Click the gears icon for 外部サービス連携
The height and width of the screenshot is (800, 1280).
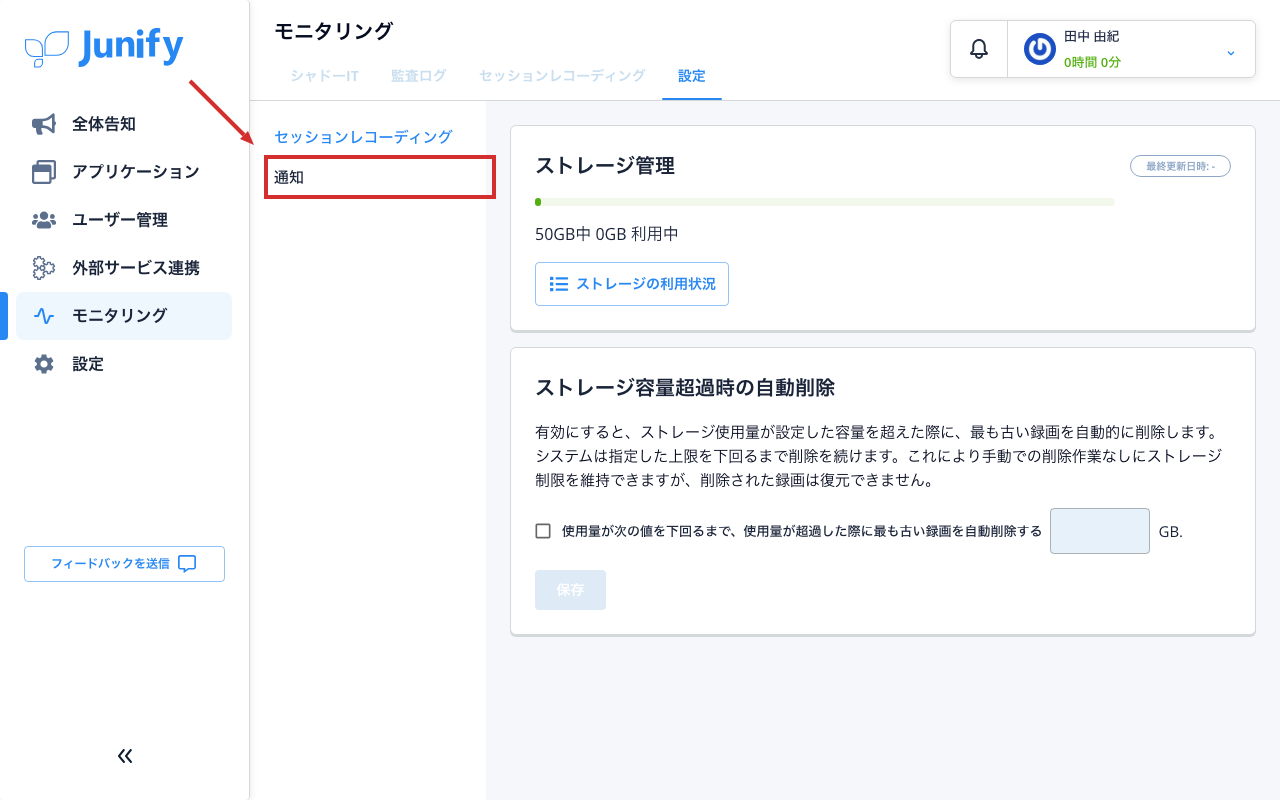pyautogui.click(x=44, y=268)
